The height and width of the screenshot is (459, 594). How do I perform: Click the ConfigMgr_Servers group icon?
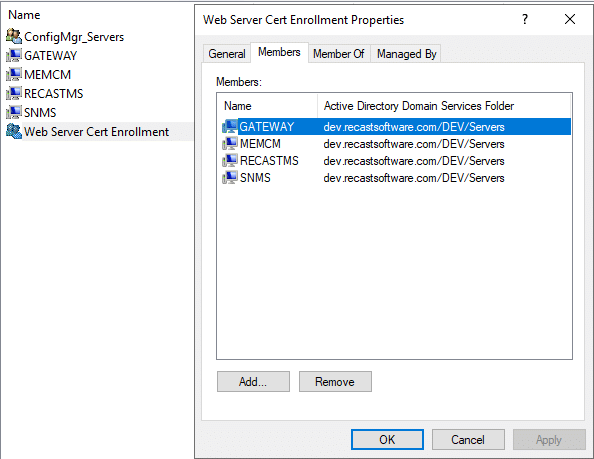pos(14,36)
